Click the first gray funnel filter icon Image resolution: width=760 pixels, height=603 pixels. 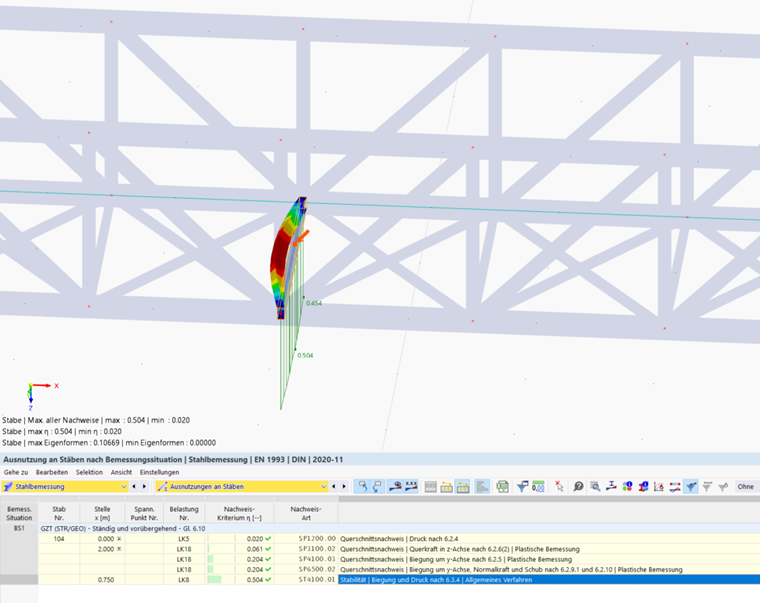coord(707,486)
